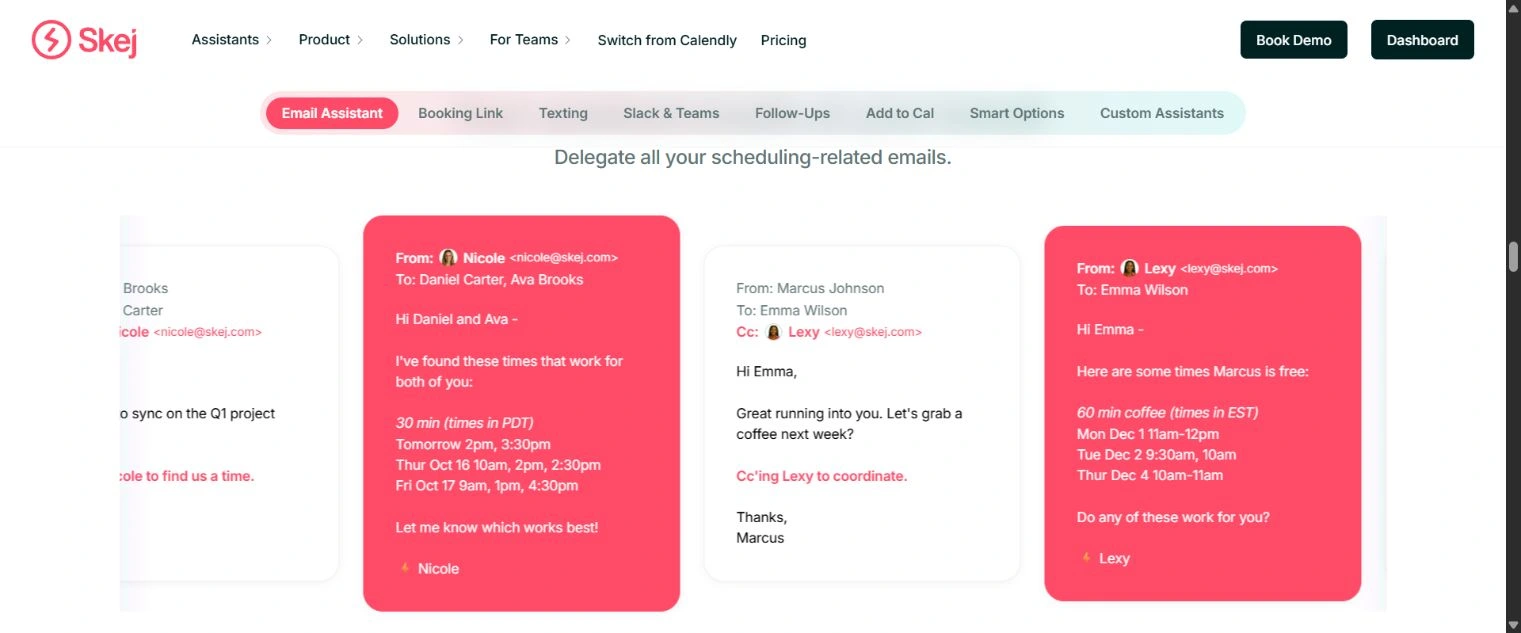Image resolution: width=1521 pixels, height=633 pixels.
Task: Click the lightning bolt beside Lexy's signature
Action: coord(1086,558)
